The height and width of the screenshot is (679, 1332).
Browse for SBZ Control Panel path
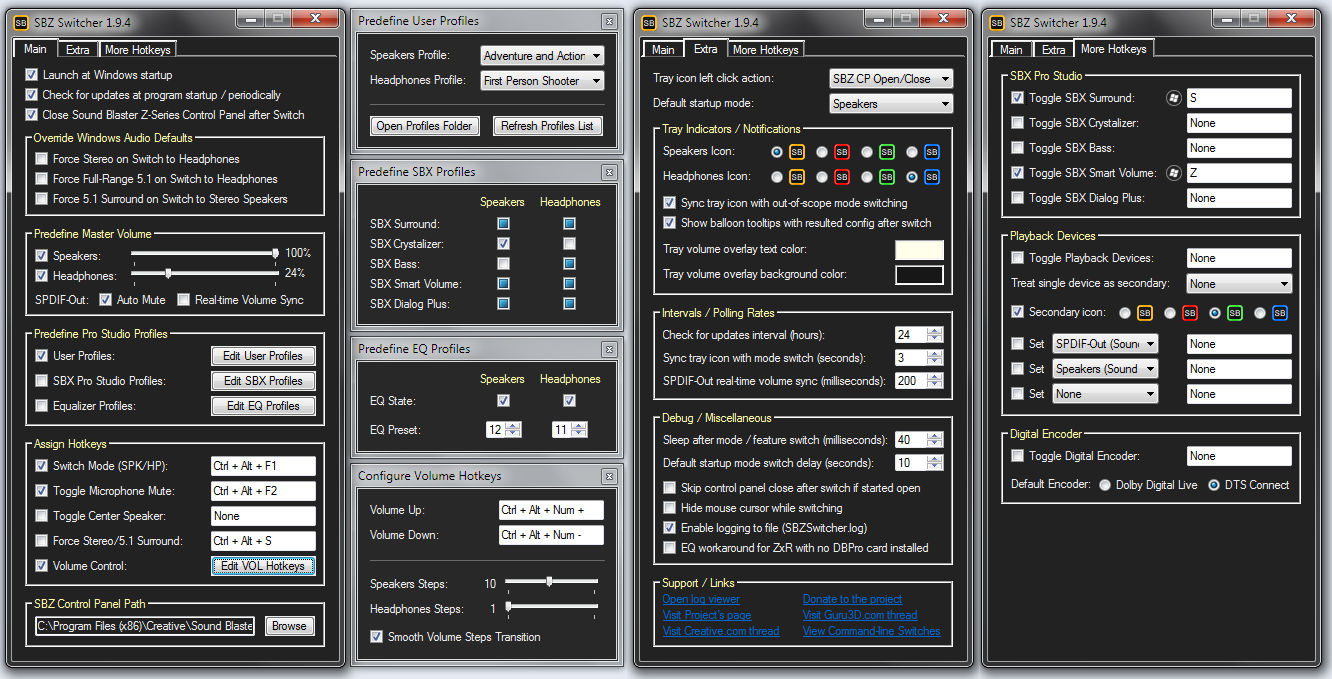coord(290,626)
